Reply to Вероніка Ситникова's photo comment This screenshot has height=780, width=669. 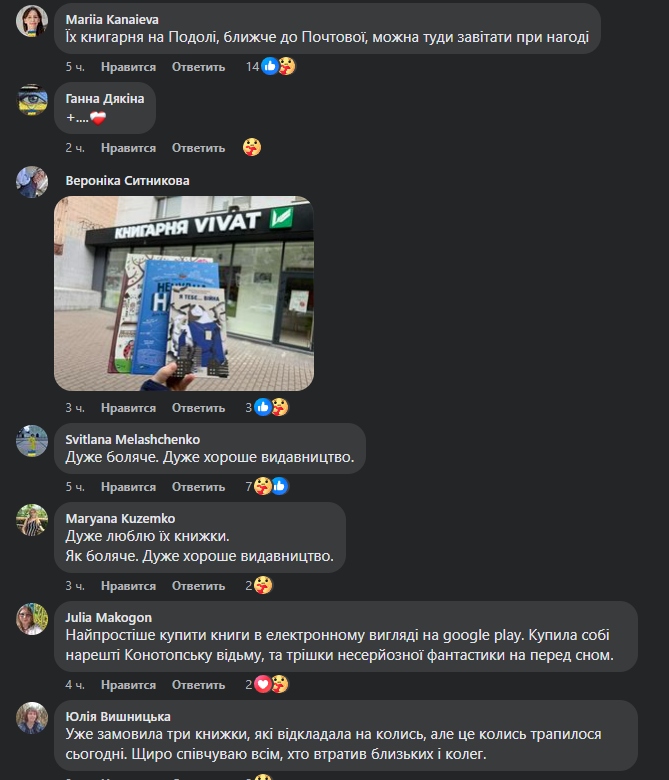coord(198,408)
